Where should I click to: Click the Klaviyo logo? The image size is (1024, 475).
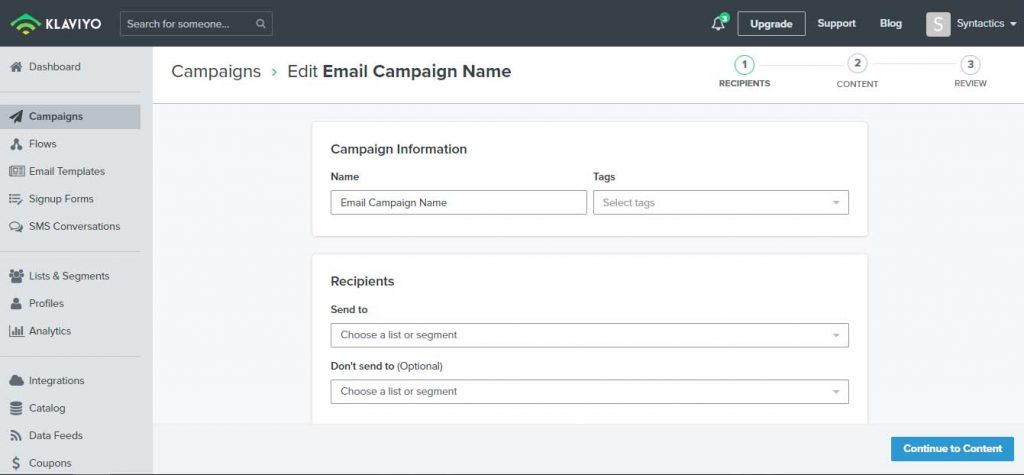[x=56, y=24]
